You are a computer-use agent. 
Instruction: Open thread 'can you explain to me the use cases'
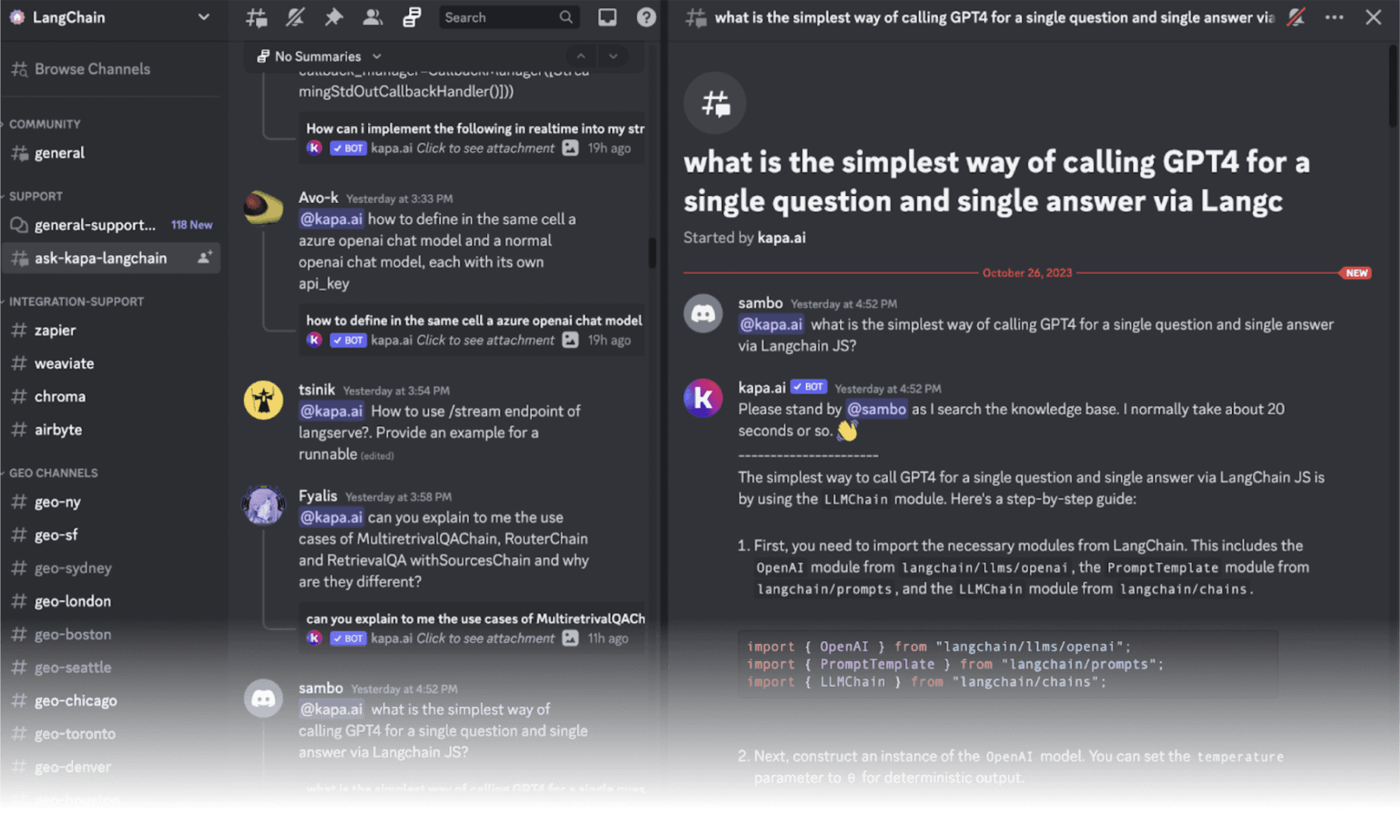(x=471, y=628)
